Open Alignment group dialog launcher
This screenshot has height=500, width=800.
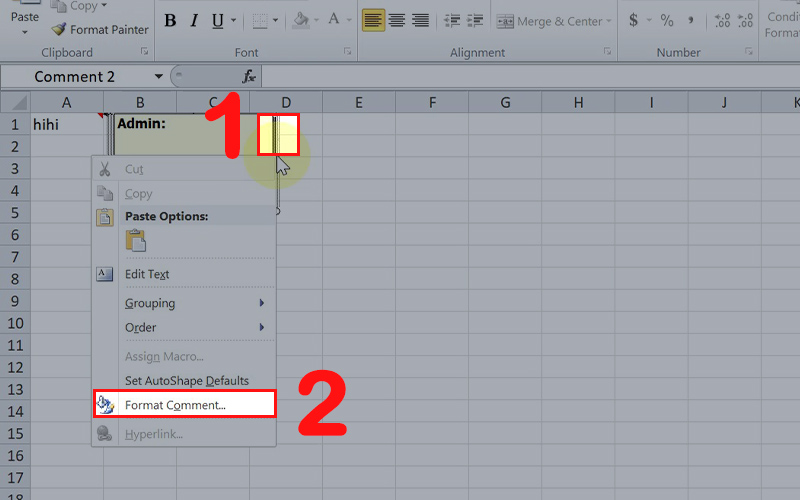pyautogui.click(x=607, y=52)
